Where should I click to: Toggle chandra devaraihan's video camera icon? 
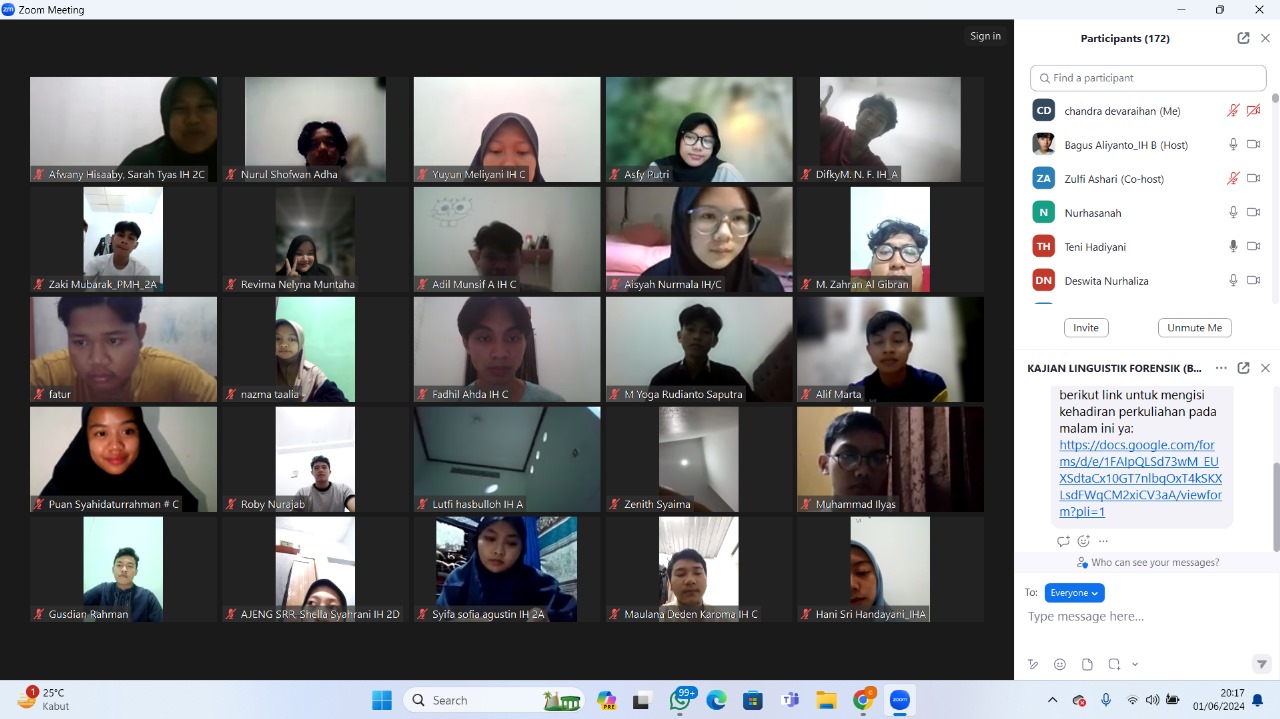1253,111
